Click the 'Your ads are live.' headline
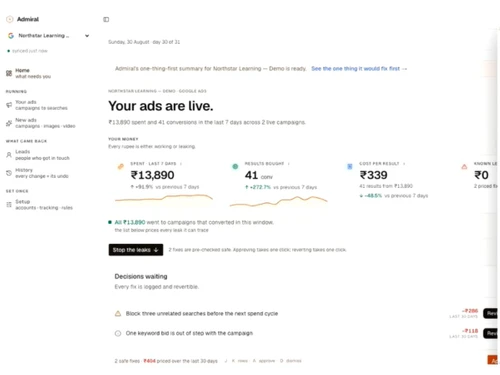 pyautogui.click(x=161, y=106)
